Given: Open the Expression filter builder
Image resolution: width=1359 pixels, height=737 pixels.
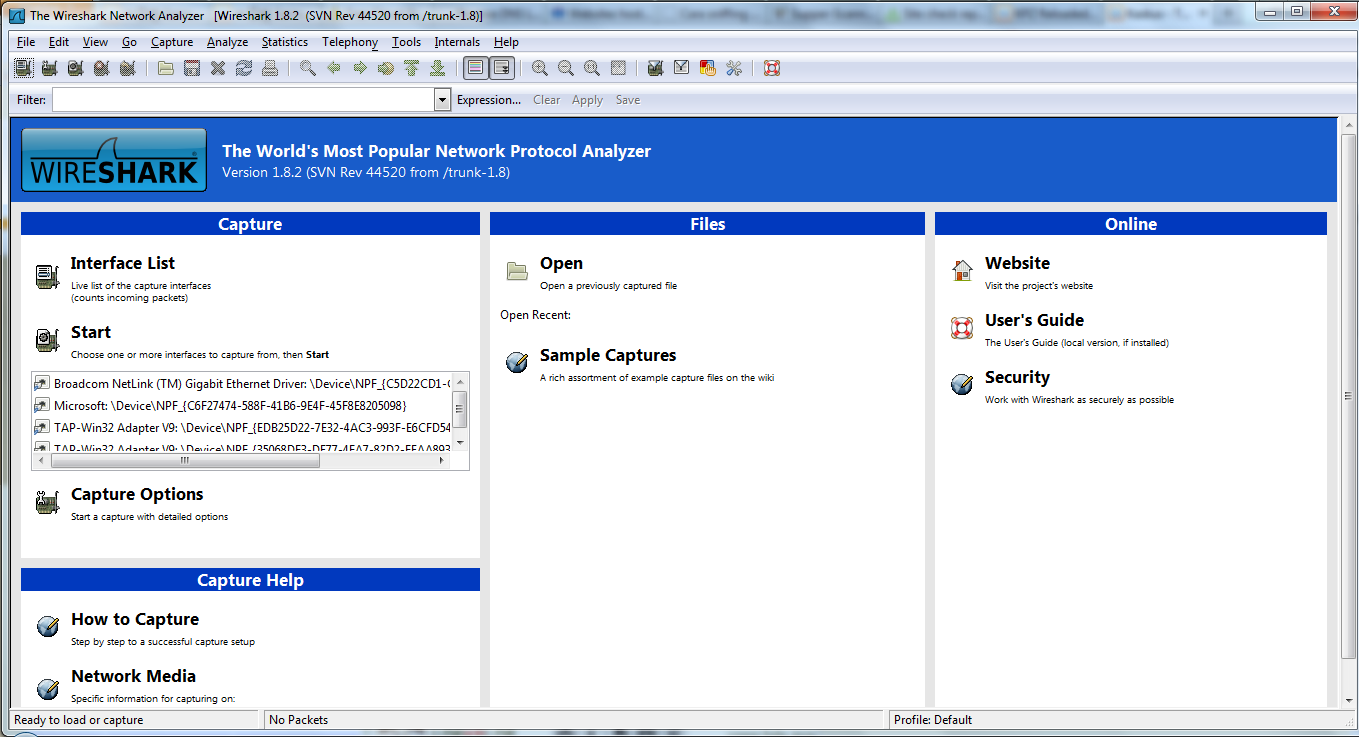Looking at the screenshot, I should pos(489,99).
